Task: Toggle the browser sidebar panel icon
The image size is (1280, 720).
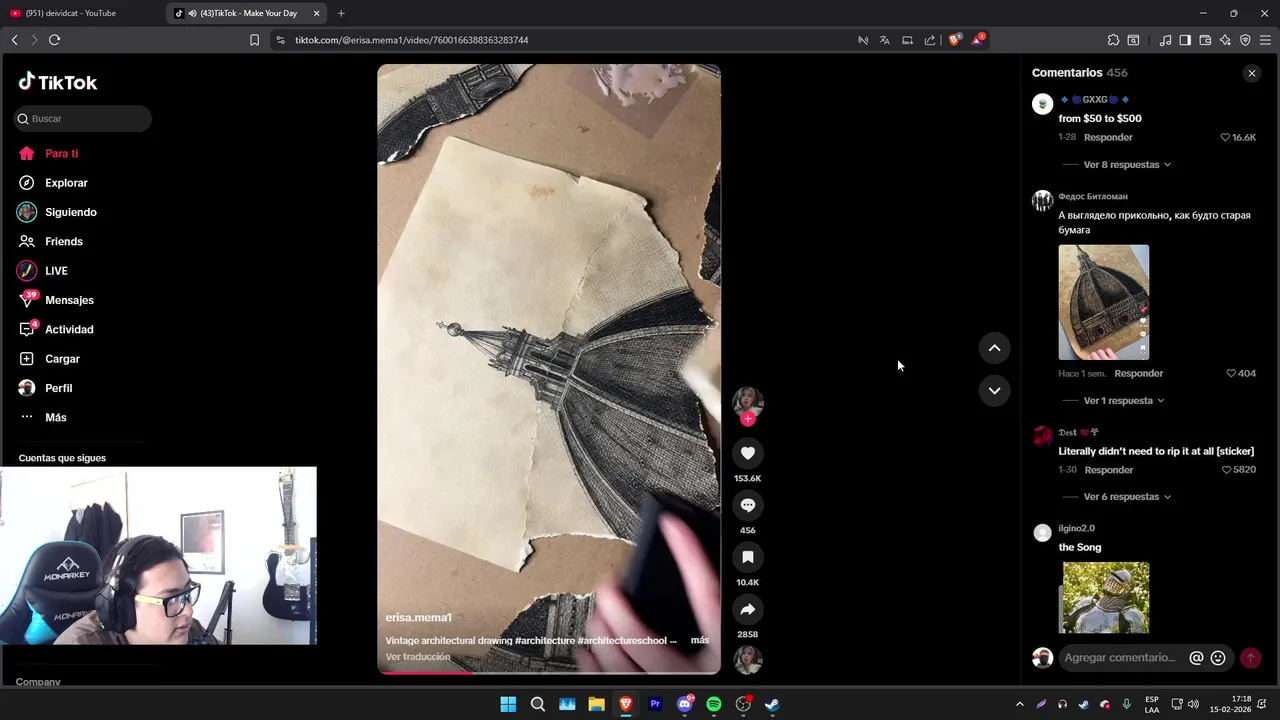Action: pyautogui.click(x=1185, y=40)
